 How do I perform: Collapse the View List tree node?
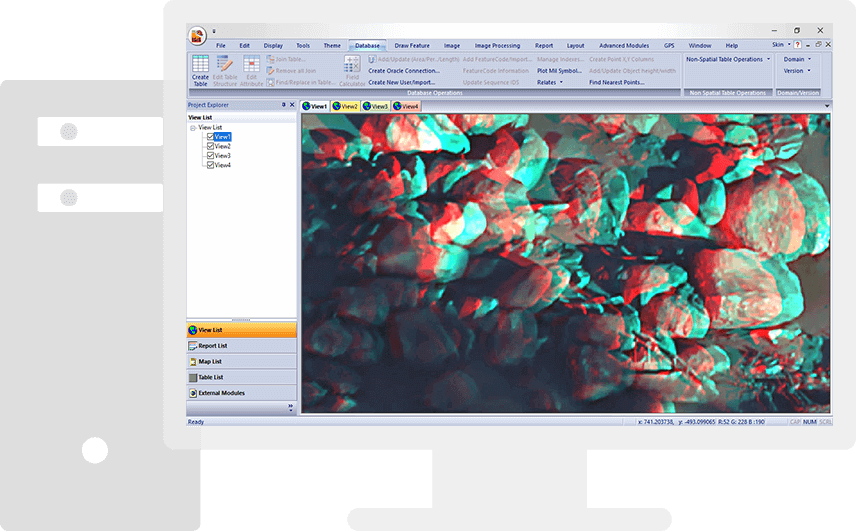[192, 128]
